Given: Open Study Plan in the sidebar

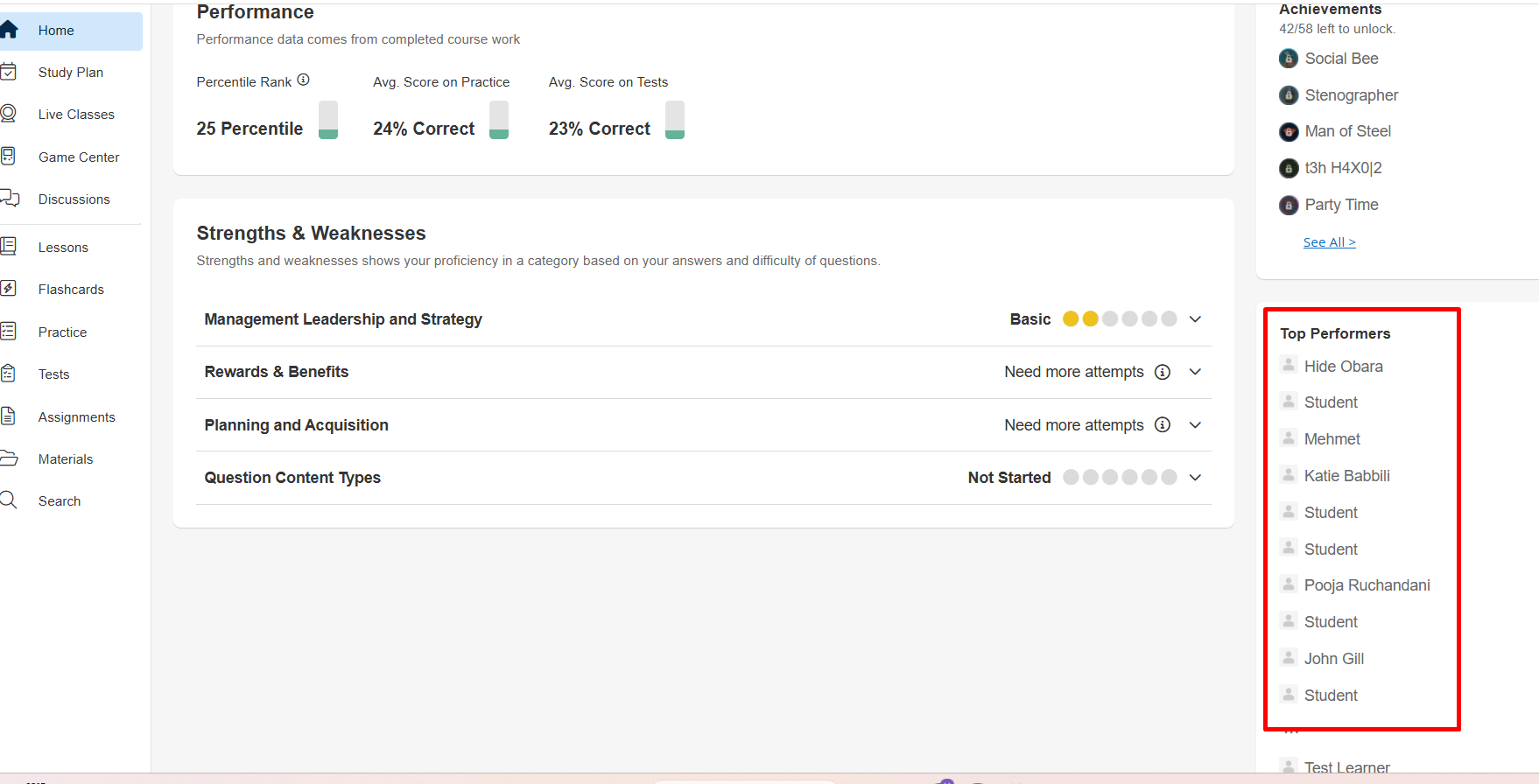Looking at the screenshot, I should click(70, 73).
